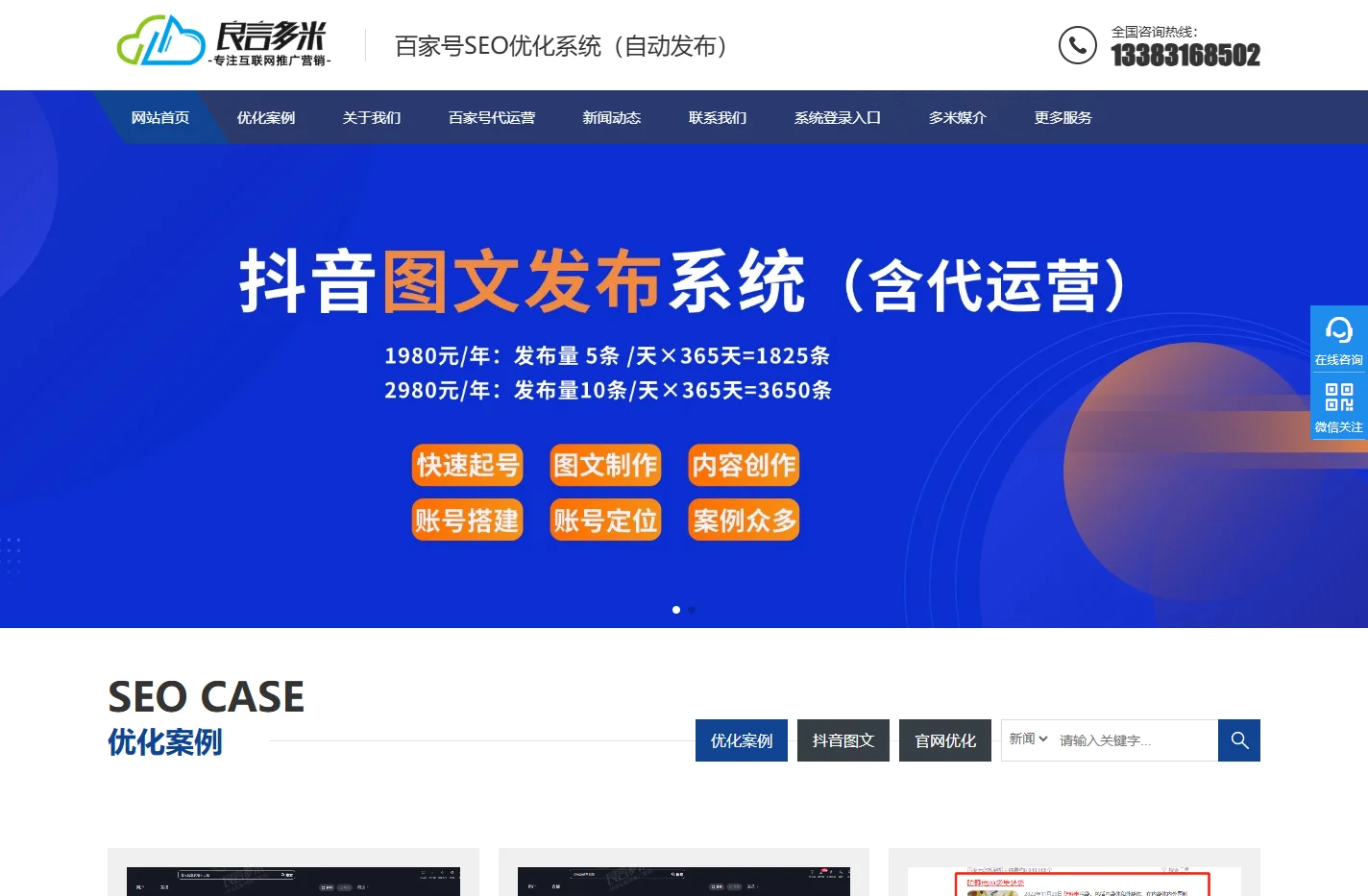1368x896 pixels.
Task: Open the first case thumbnail card
Action: [293, 872]
